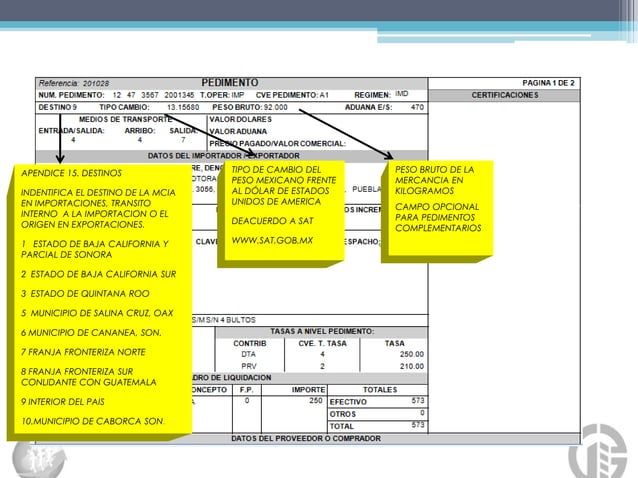Click the TASAS A NIVEL PEDIMENTO header
Screen dimensions: 638x478
(322, 332)
